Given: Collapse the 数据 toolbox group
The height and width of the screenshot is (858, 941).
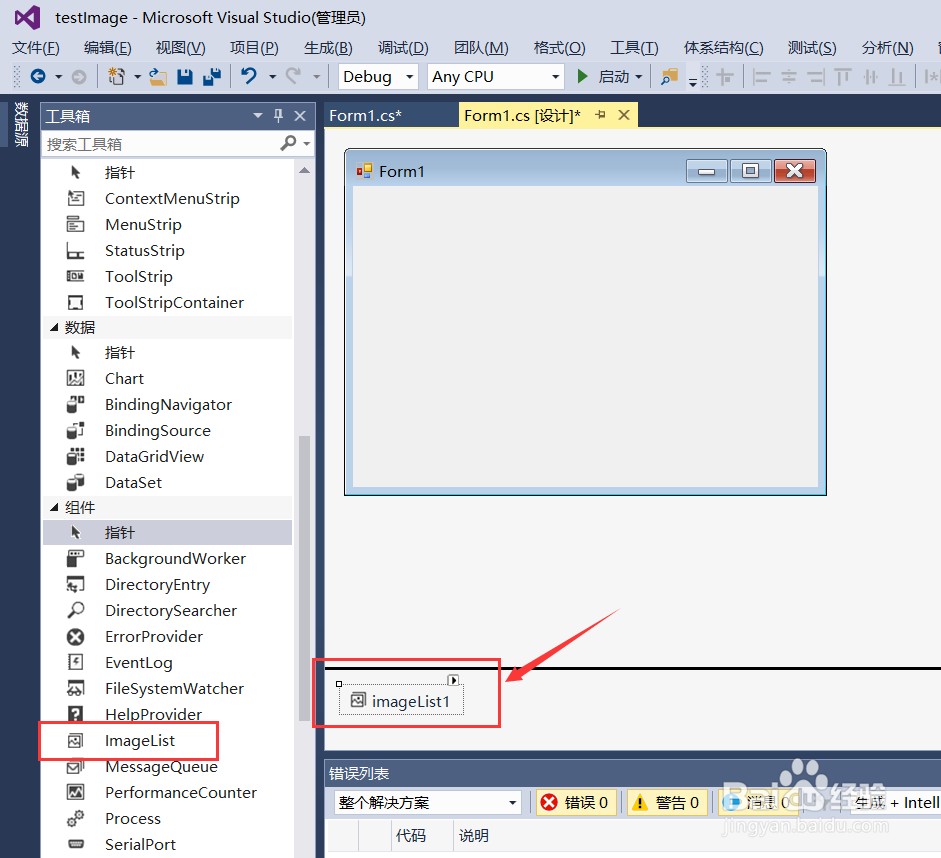Looking at the screenshot, I should (54, 327).
